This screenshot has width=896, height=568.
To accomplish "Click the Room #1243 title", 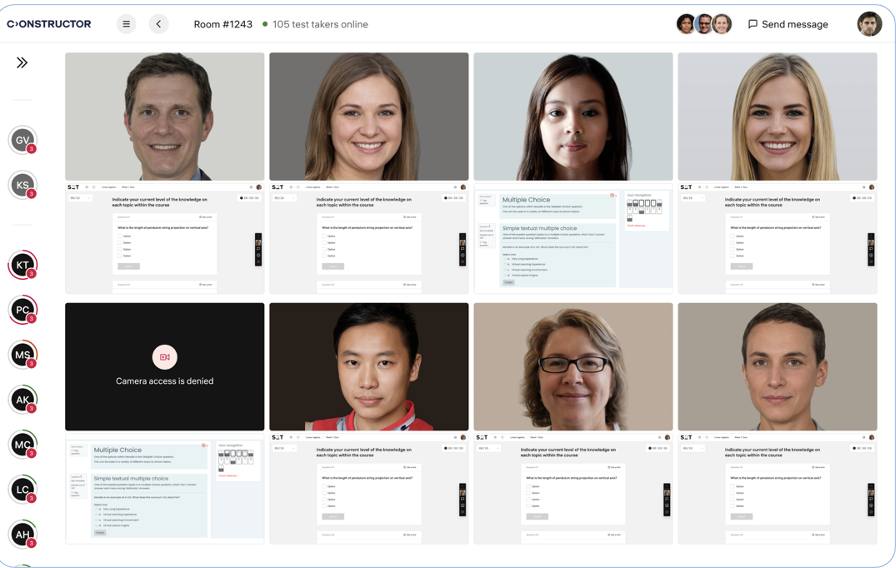I will (223, 24).
